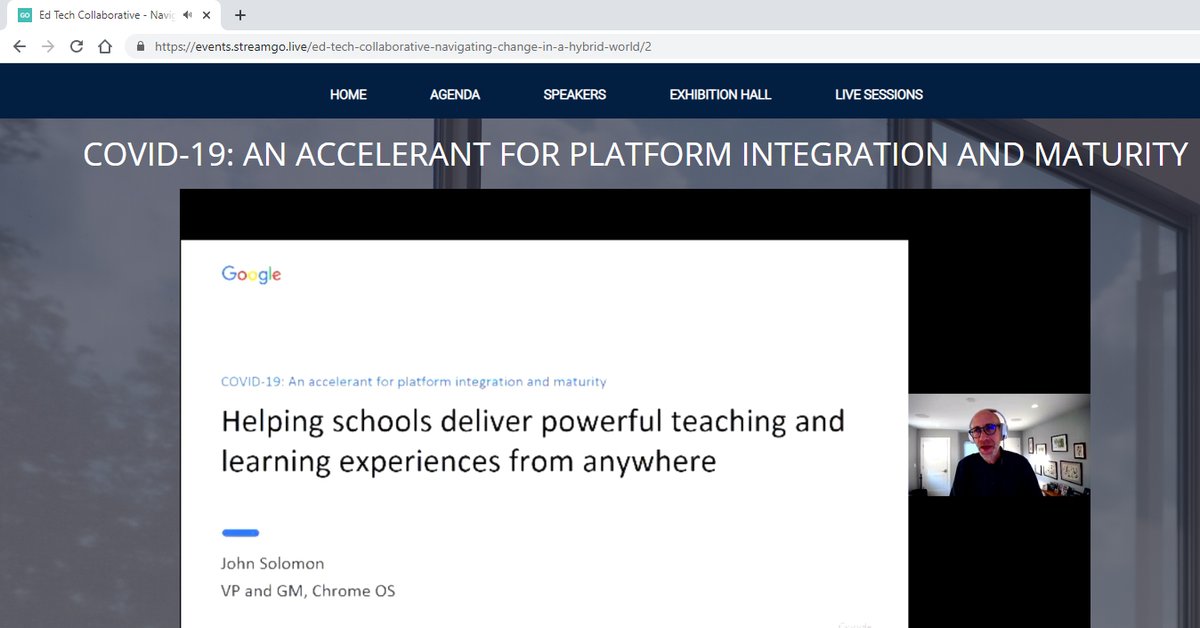This screenshot has height=628, width=1200.
Task: Refresh the page using the reload icon
Action: (x=76, y=46)
